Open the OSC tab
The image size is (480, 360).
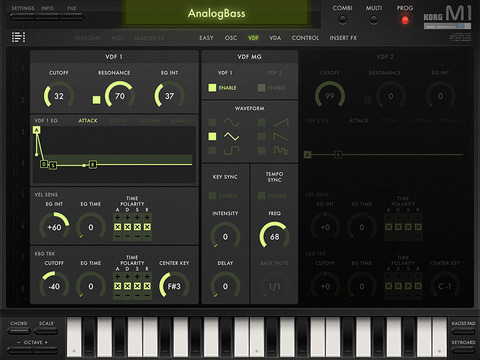[x=231, y=38]
